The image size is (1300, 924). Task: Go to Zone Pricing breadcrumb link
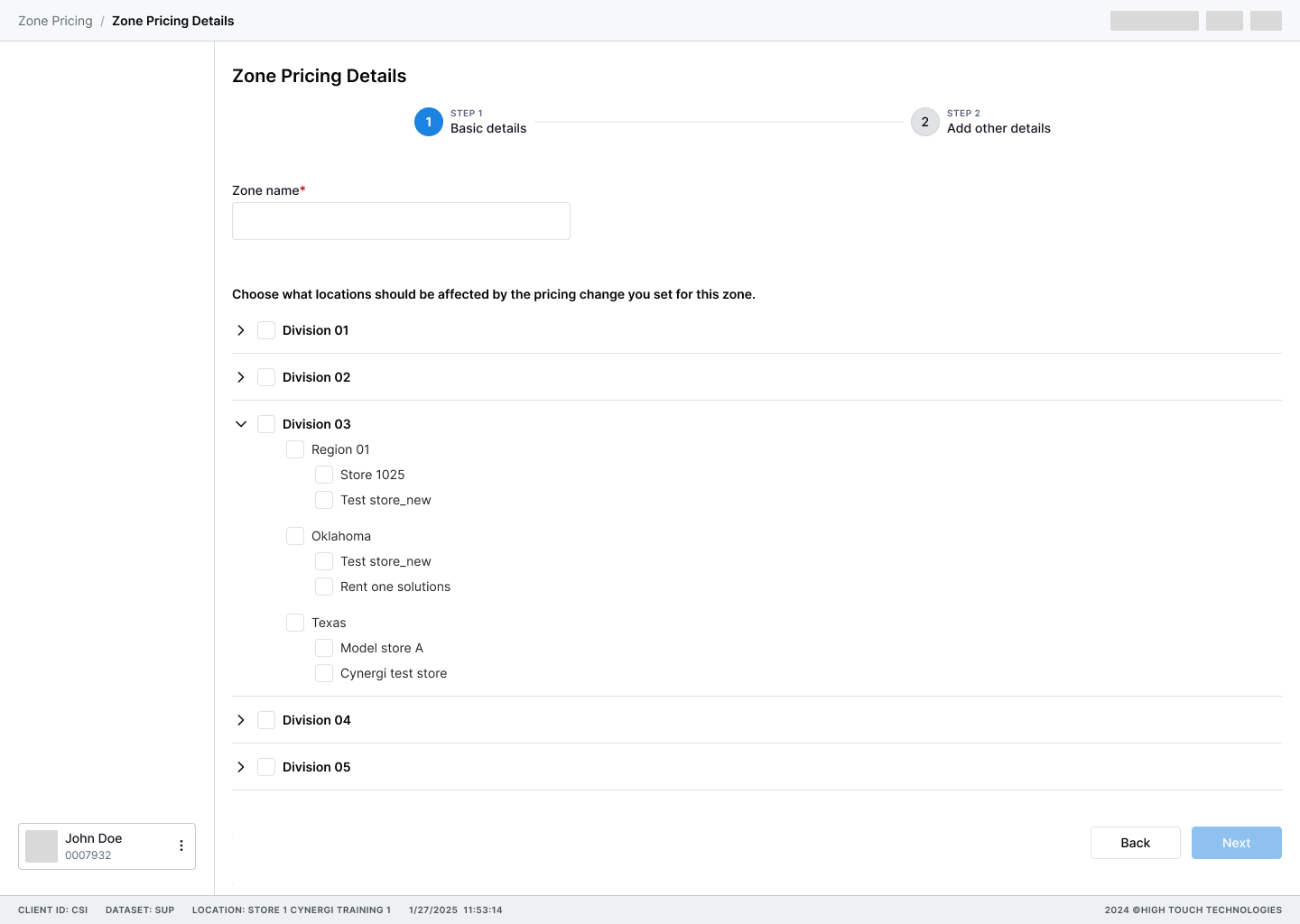coord(55,21)
